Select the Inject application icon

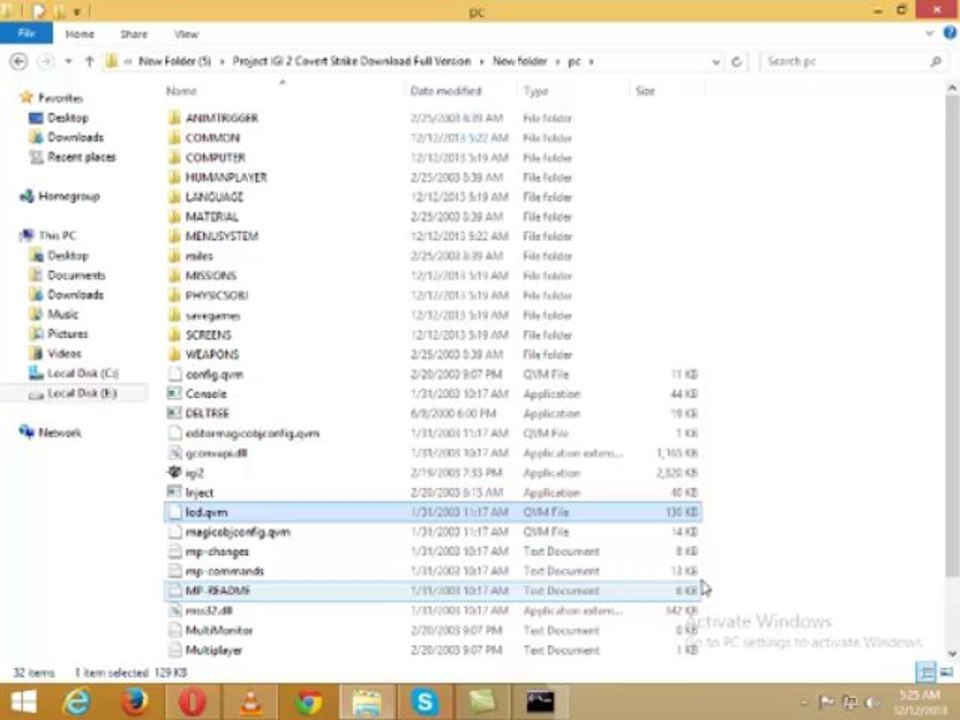[x=174, y=492]
